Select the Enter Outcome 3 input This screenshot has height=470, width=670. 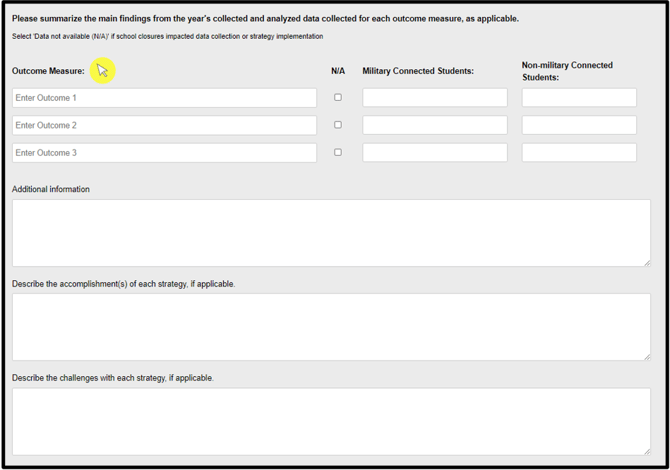click(x=164, y=153)
